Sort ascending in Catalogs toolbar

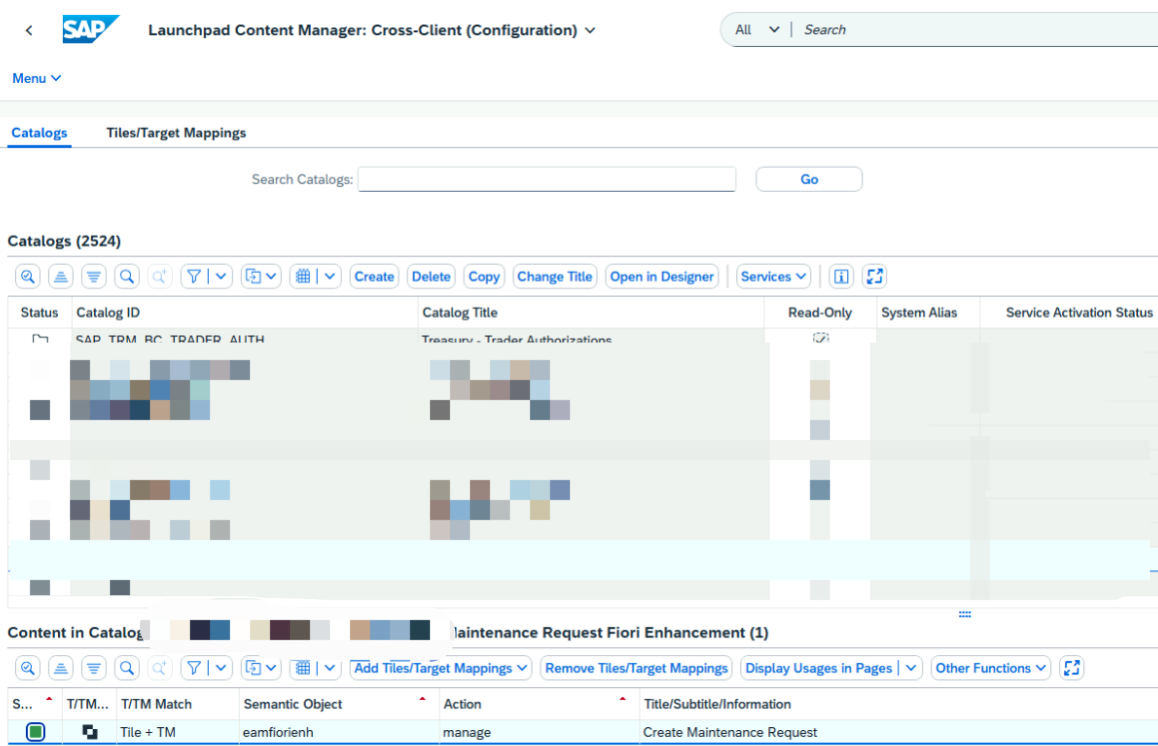pyautogui.click(x=61, y=276)
